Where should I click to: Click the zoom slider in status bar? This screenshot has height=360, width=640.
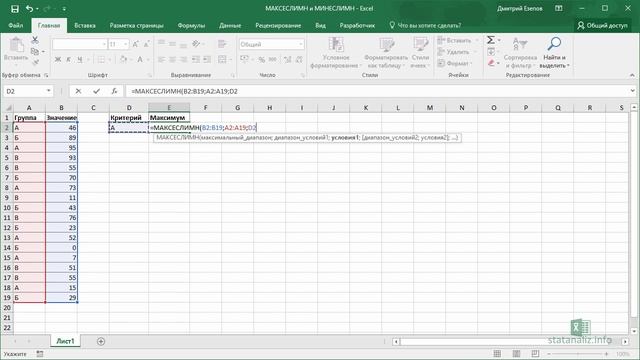(577, 354)
